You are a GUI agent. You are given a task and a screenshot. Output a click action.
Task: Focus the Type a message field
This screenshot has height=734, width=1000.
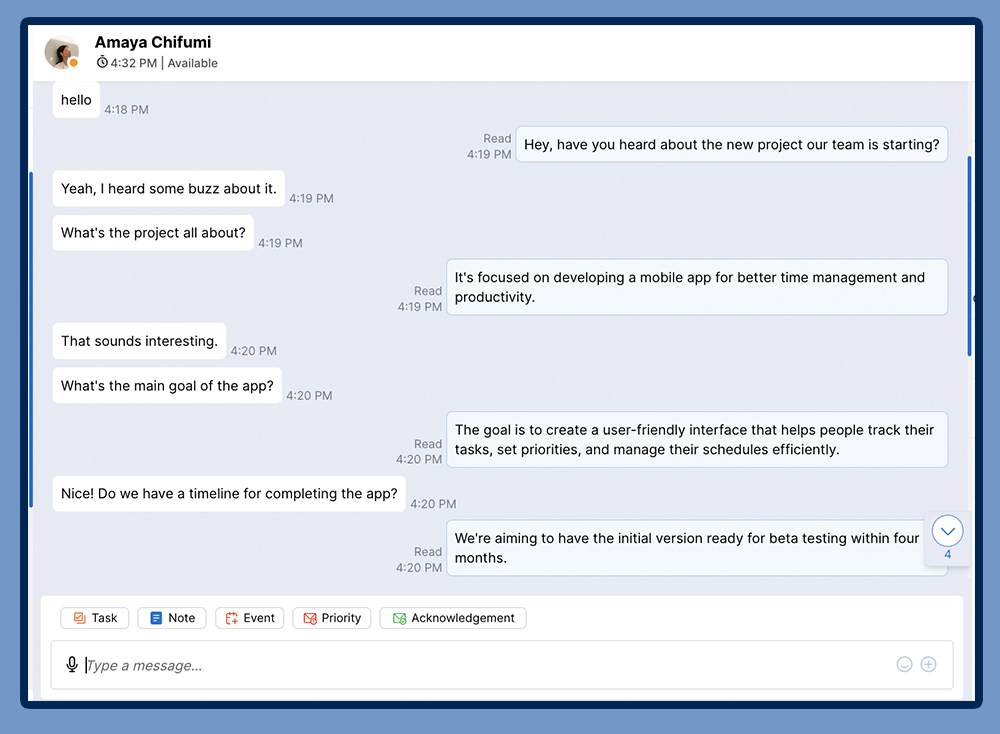pyautogui.click(x=502, y=665)
